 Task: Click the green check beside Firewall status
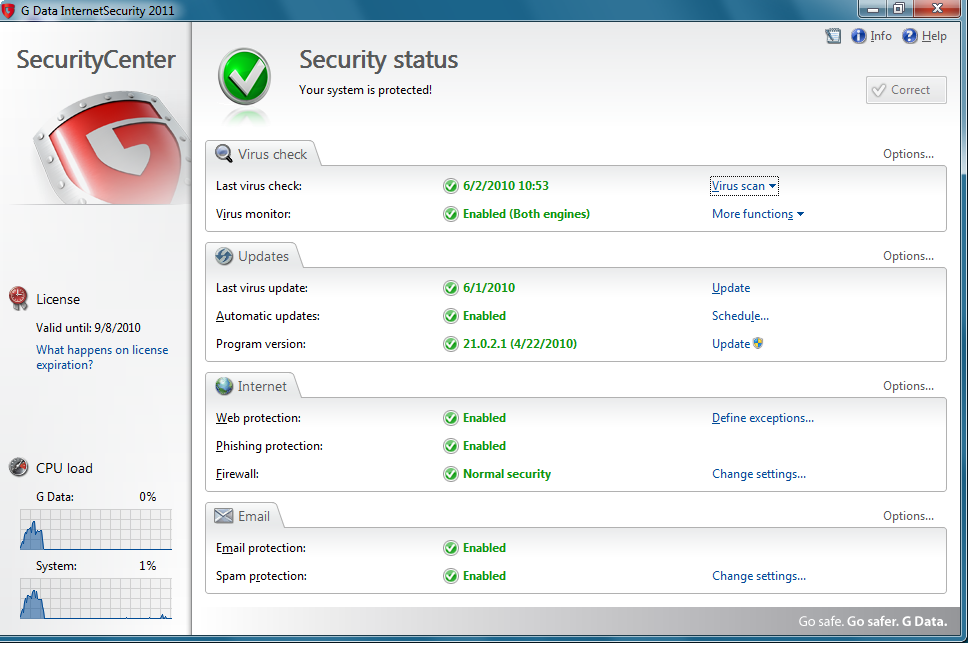pyautogui.click(x=451, y=474)
